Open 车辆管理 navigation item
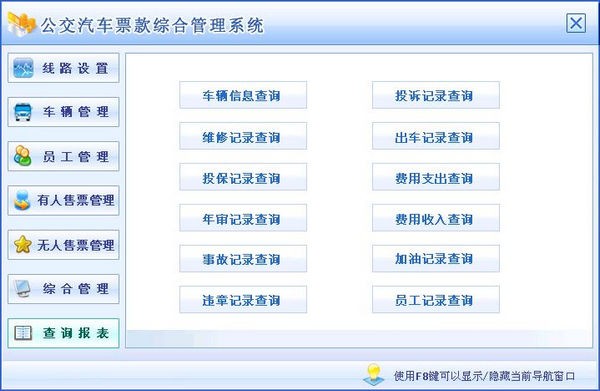The width and height of the screenshot is (600, 391). pyautogui.click(x=64, y=112)
